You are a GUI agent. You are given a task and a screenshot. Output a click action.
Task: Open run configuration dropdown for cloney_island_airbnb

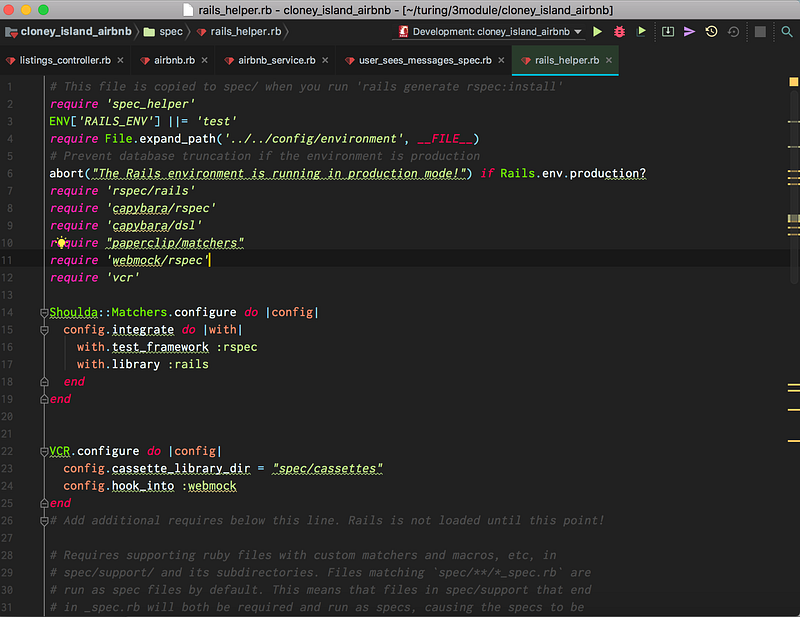click(x=489, y=32)
